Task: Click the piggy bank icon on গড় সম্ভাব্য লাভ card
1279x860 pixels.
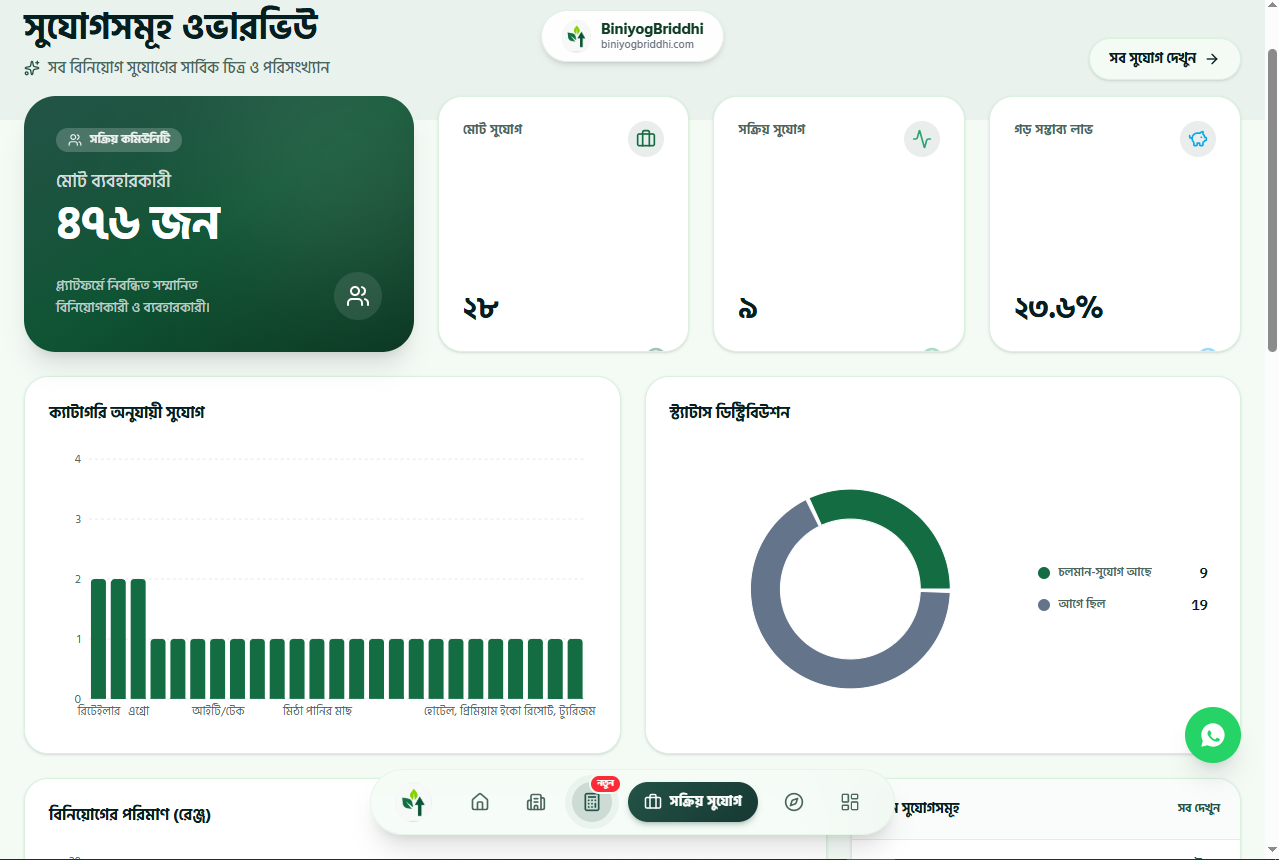Action: [1198, 139]
